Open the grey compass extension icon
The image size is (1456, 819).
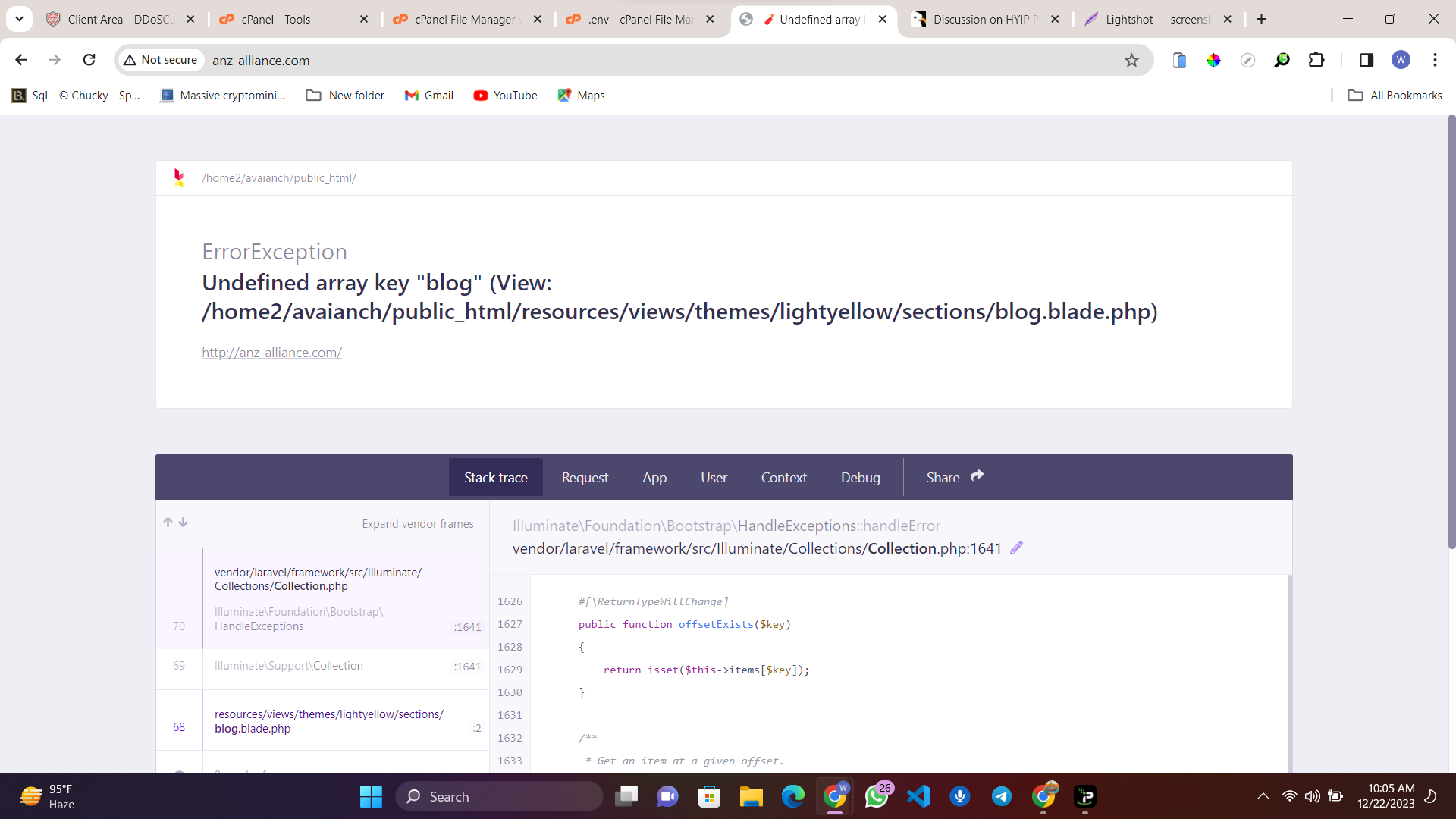pos(1247,60)
